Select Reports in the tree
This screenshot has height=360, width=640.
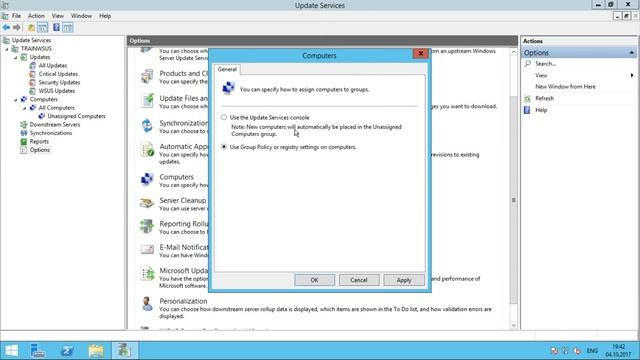coord(39,142)
